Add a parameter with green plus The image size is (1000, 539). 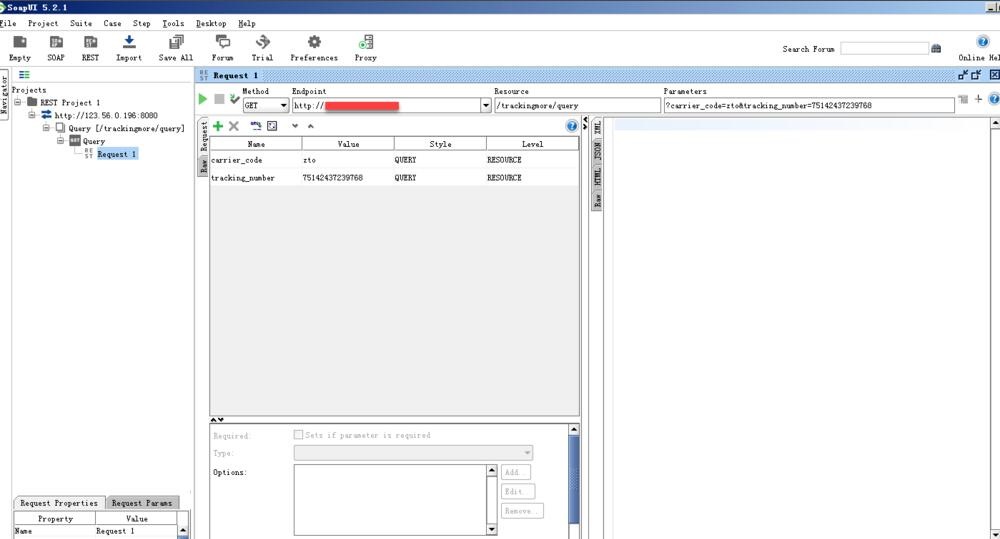[x=218, y=126]
